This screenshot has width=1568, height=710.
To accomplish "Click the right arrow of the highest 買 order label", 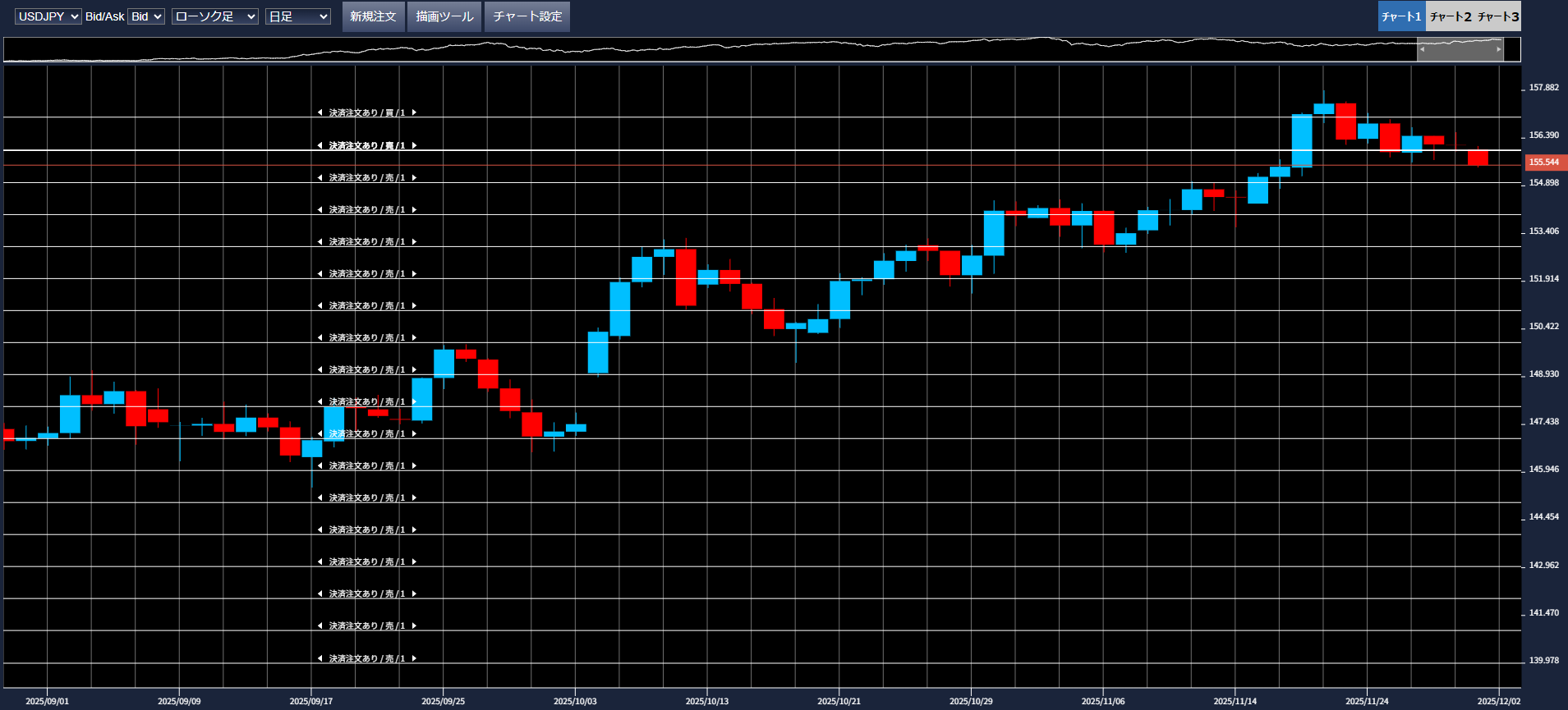I will pos(414,112).
